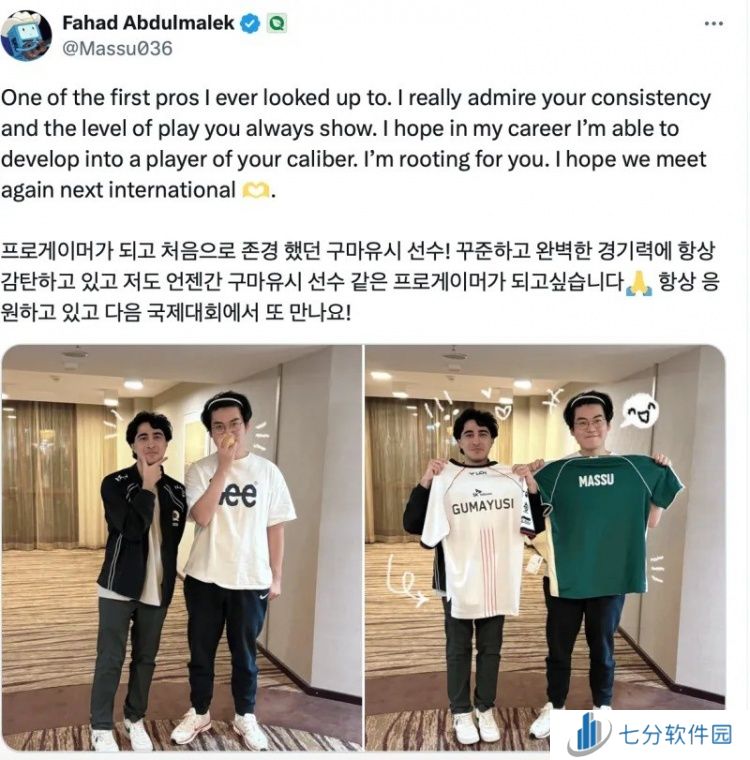
Task: Click the praying hands emoji
Action: tap(639, 283)
